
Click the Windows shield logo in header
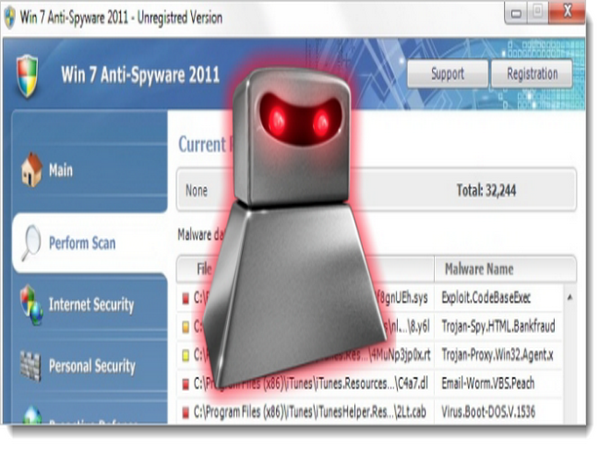pyautogui.click(x=30, y=73)
